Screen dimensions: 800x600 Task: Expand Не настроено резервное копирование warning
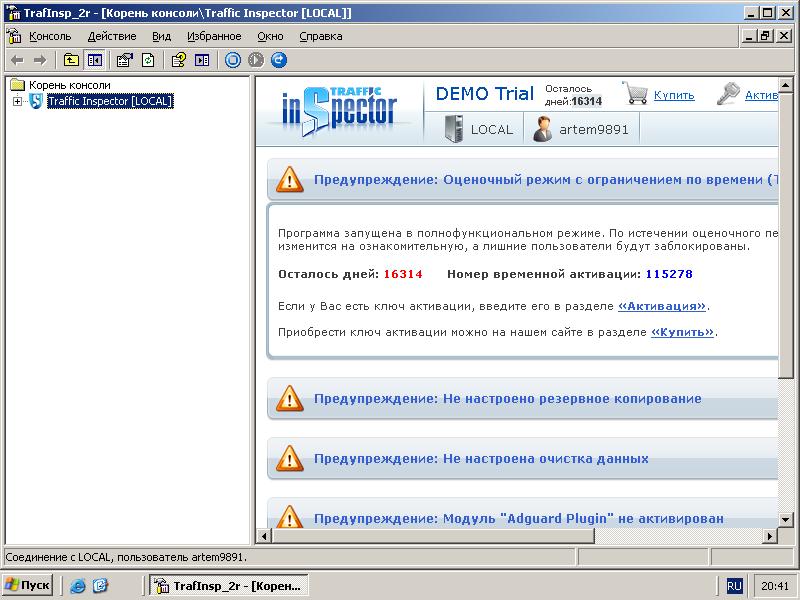tap(522, 398)
